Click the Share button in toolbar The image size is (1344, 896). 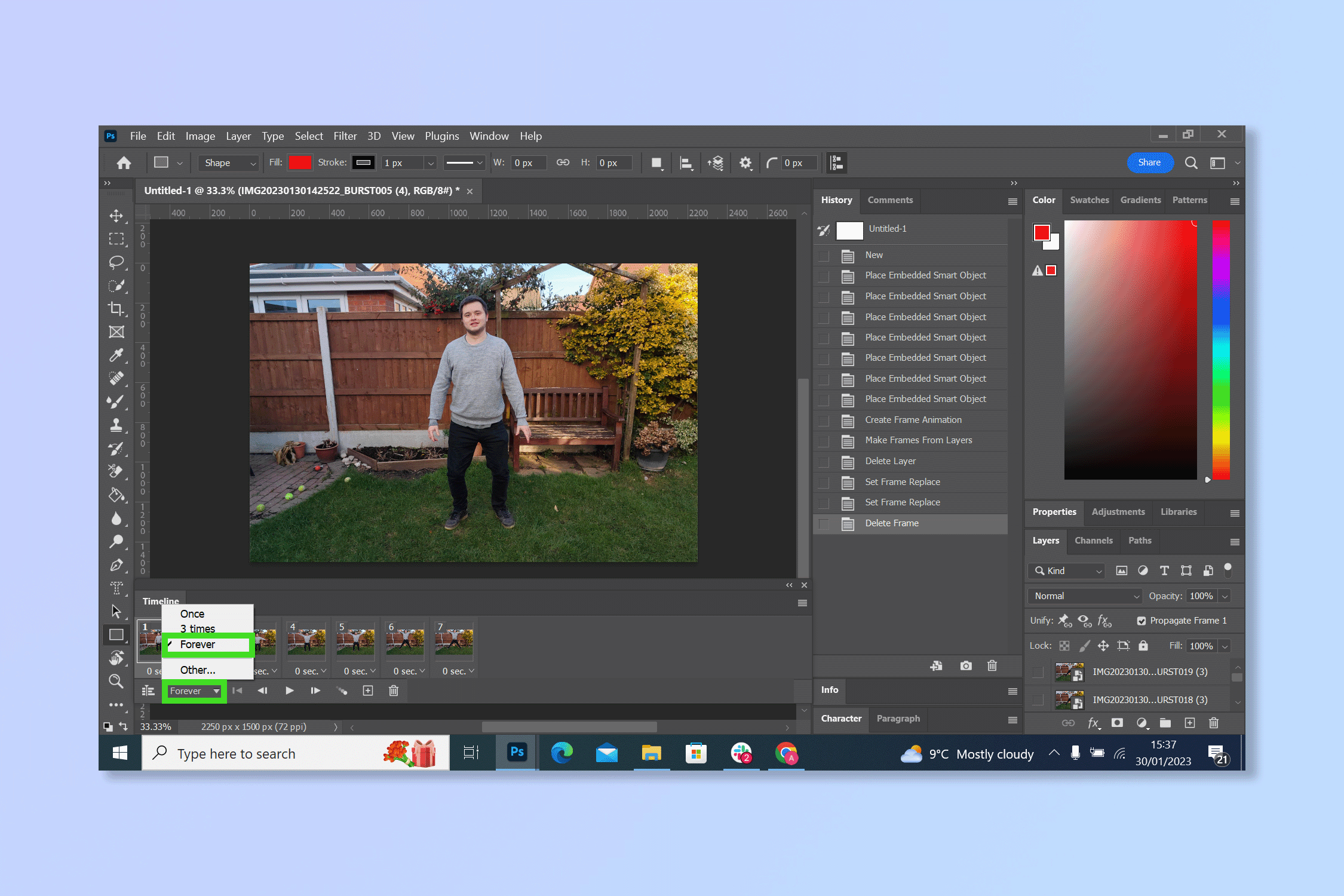[1148, 163]
